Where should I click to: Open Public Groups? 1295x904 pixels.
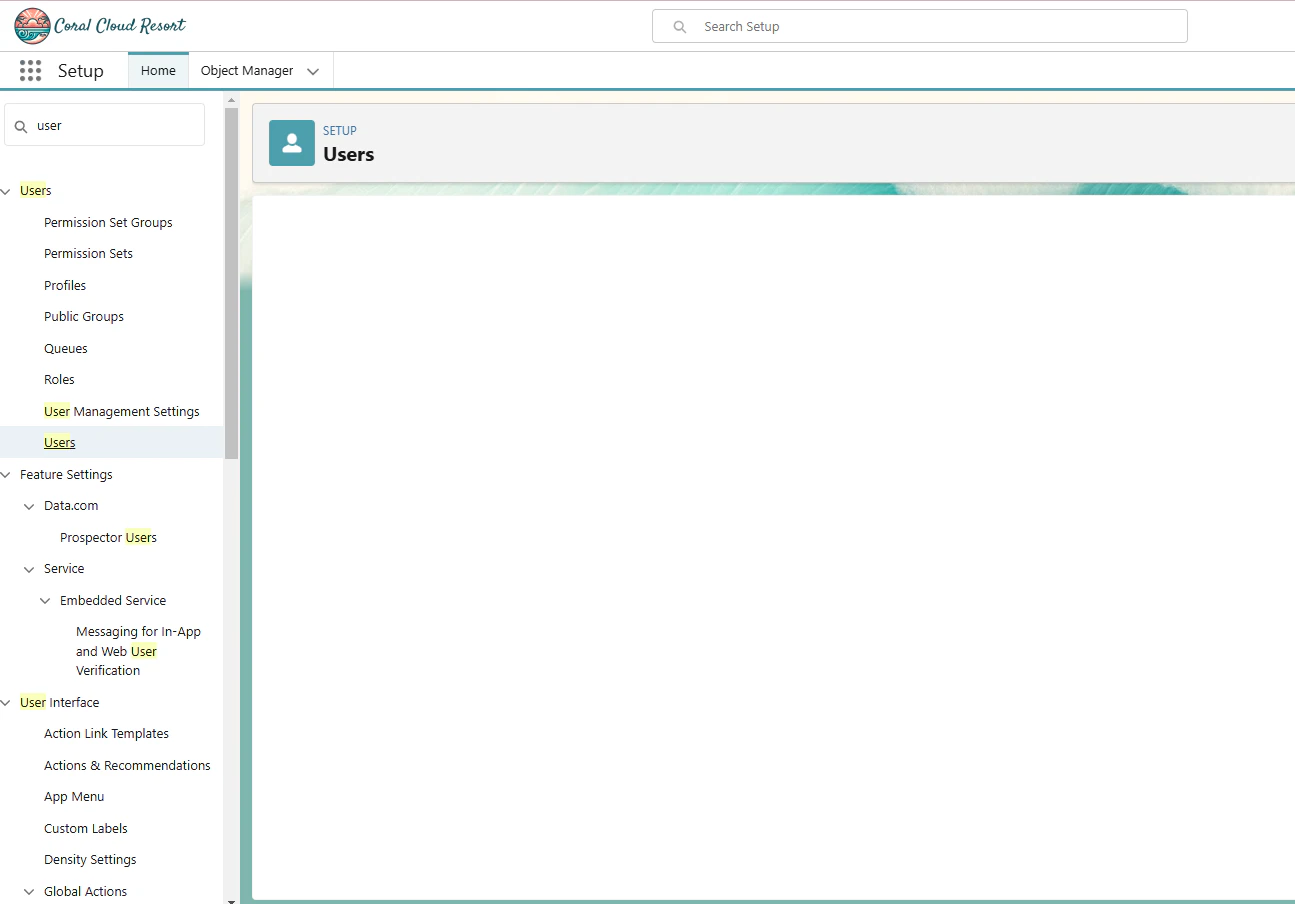click(84, 317)
